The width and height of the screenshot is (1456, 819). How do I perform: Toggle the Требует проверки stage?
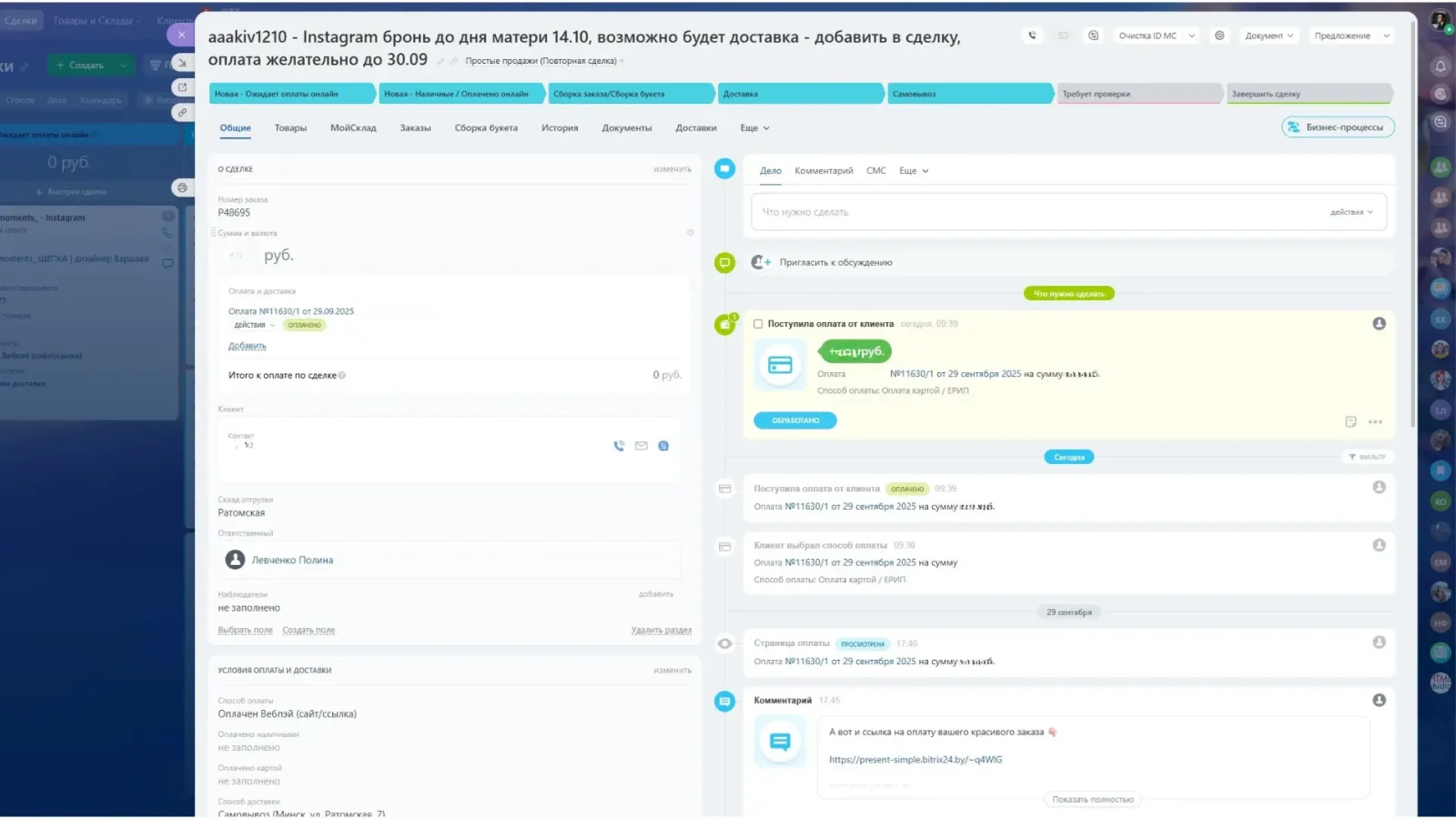[1139, 93]
